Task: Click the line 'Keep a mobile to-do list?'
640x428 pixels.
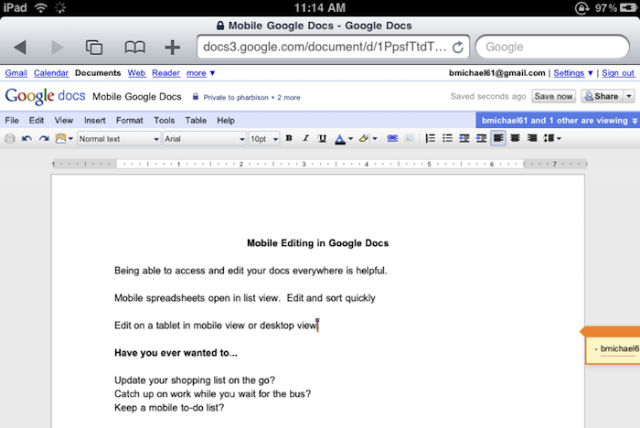Action: coord(169,408)
